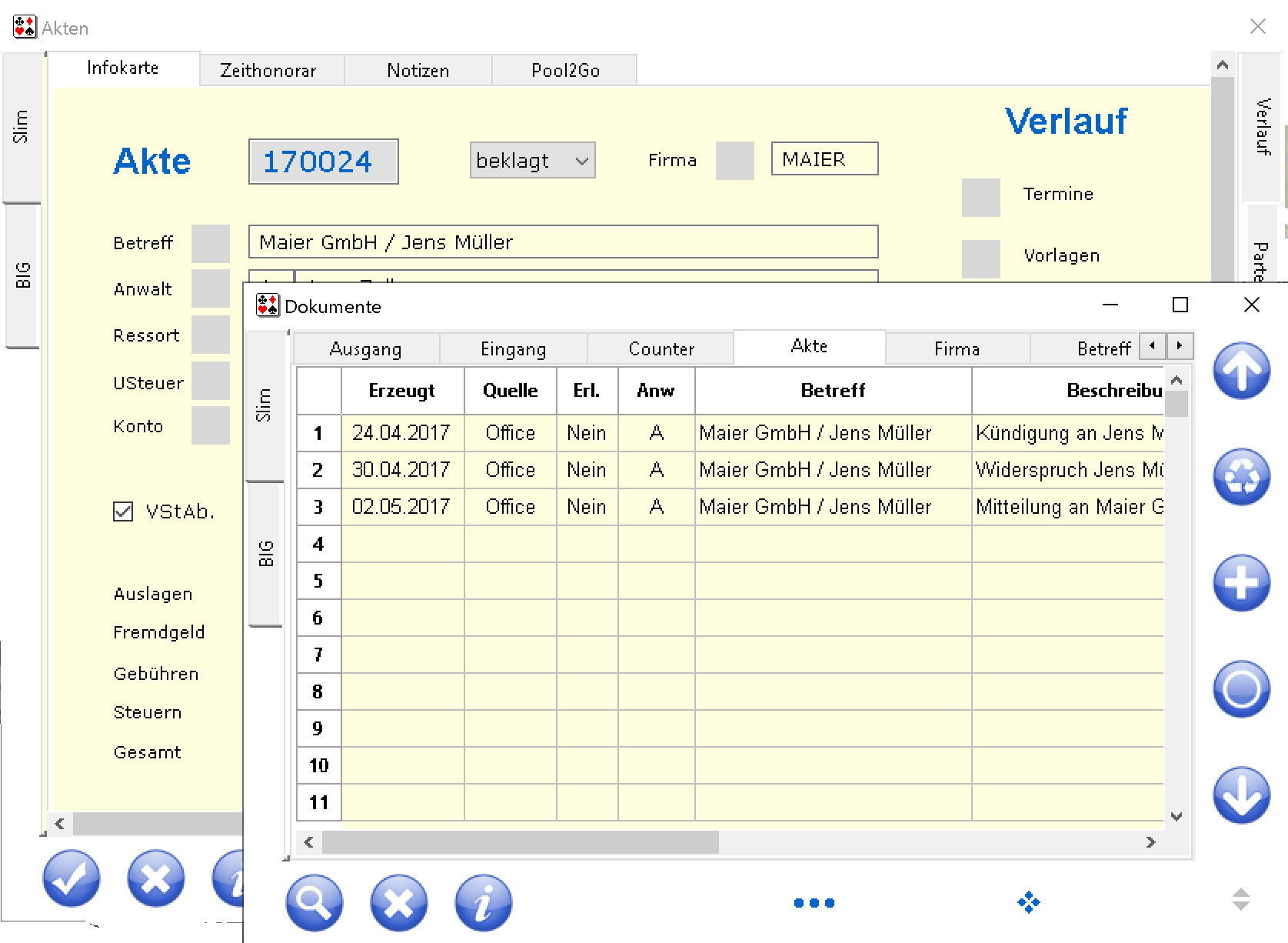
Task: Click the Widerspruch Jens description cell
Action: coord(1068,470)
